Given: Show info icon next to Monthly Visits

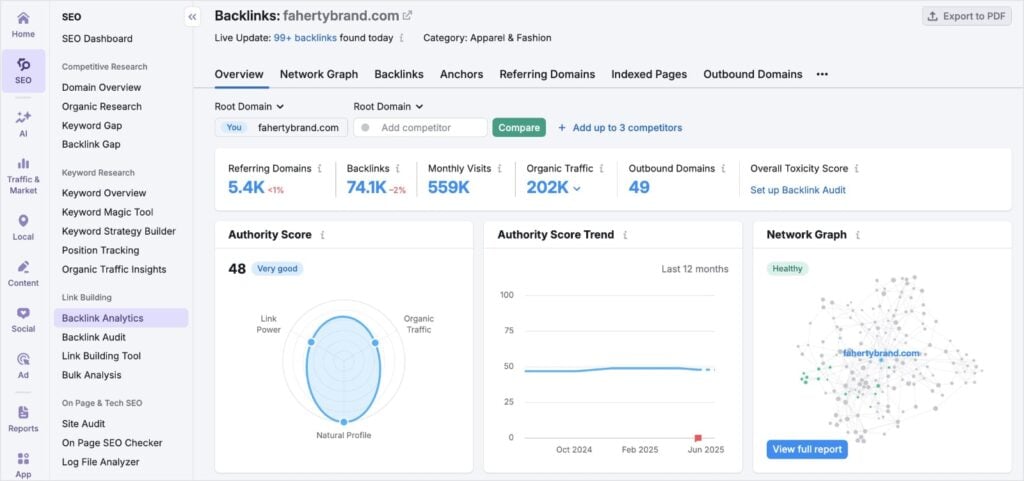Looking at the screenshot, I should [x=500, y=168].
